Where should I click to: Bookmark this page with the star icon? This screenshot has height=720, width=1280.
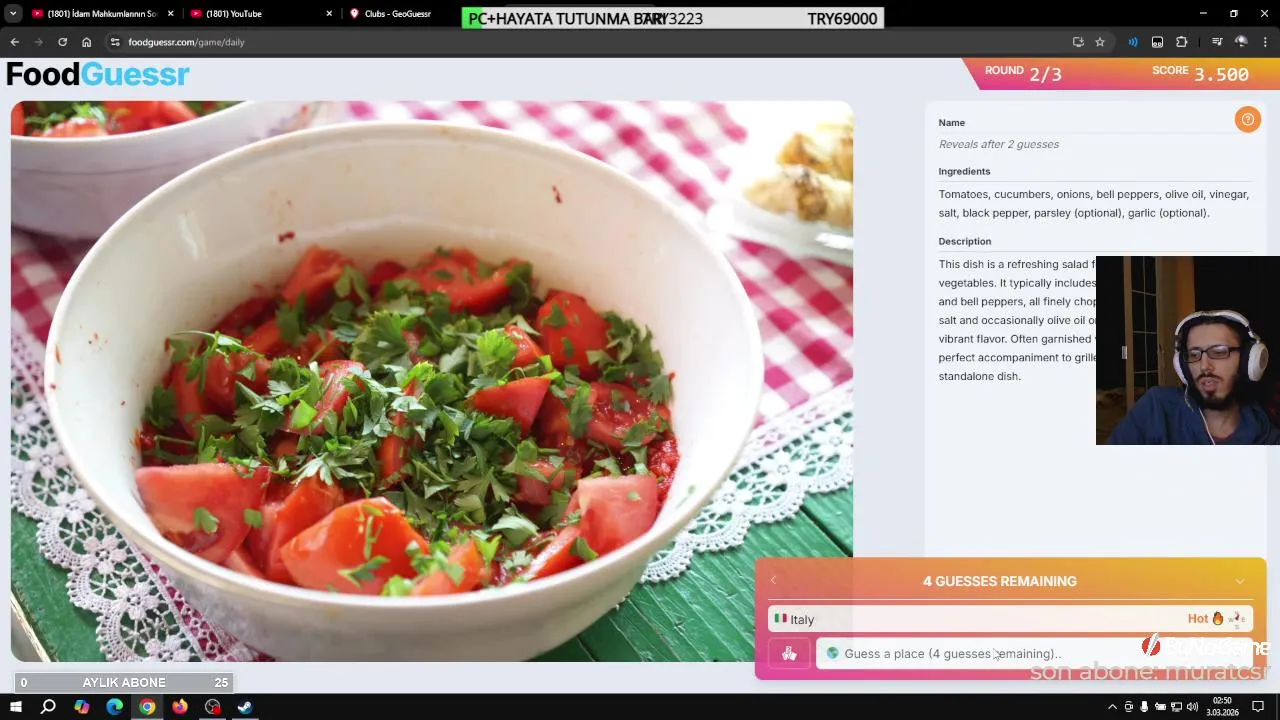[x=1100, y=42]
